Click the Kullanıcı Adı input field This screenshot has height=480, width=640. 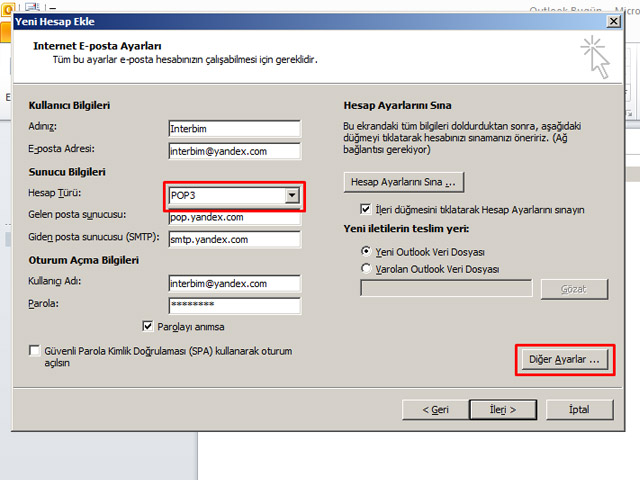click(x=235, y=283)
